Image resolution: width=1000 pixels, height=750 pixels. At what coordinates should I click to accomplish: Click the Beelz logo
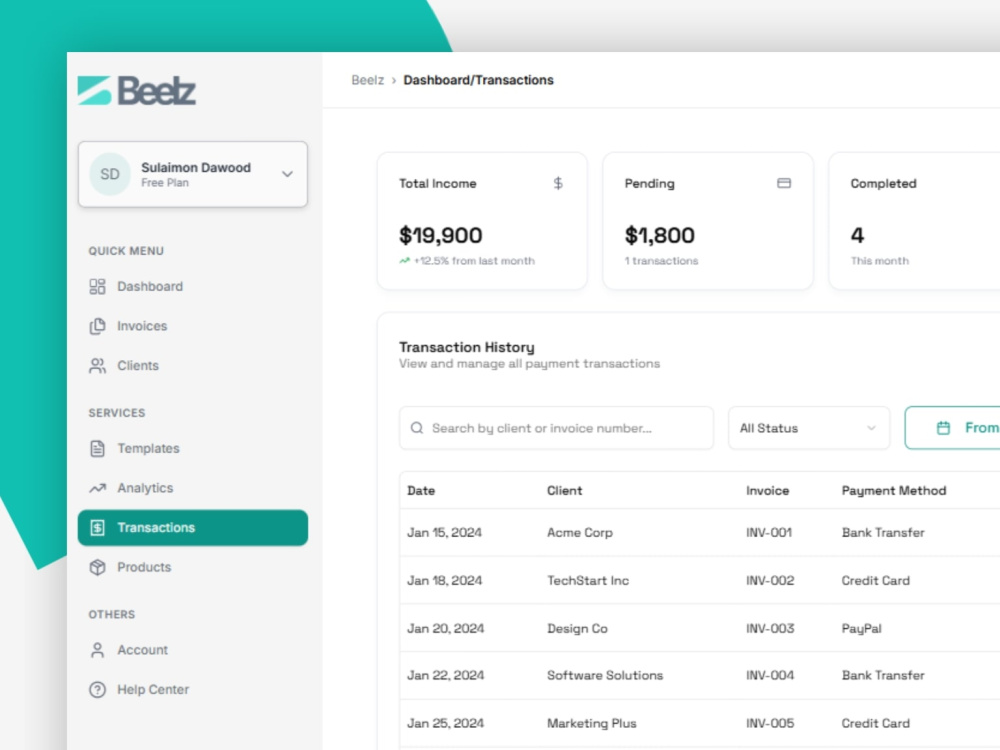136,91
